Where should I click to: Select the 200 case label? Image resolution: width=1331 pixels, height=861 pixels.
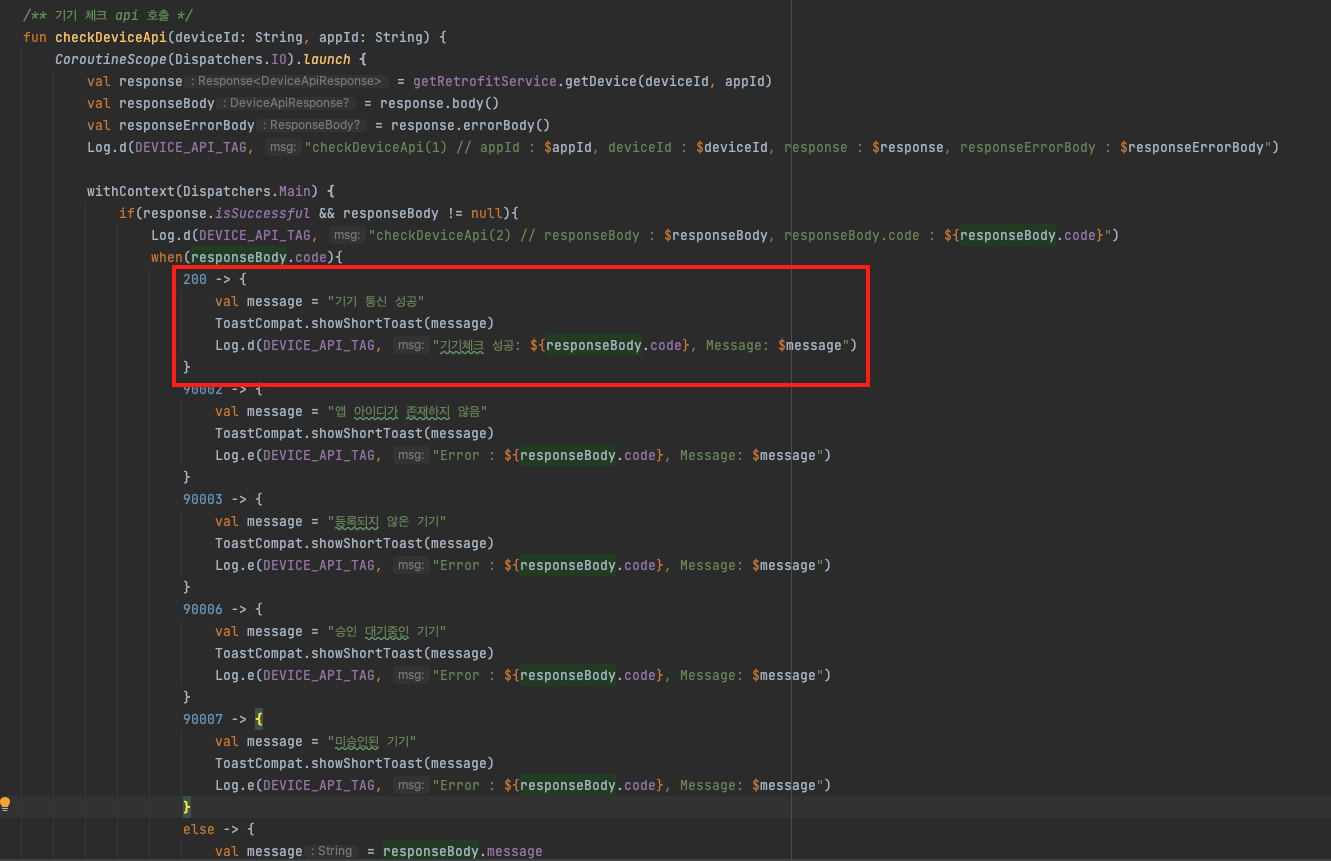click(194, 279)
